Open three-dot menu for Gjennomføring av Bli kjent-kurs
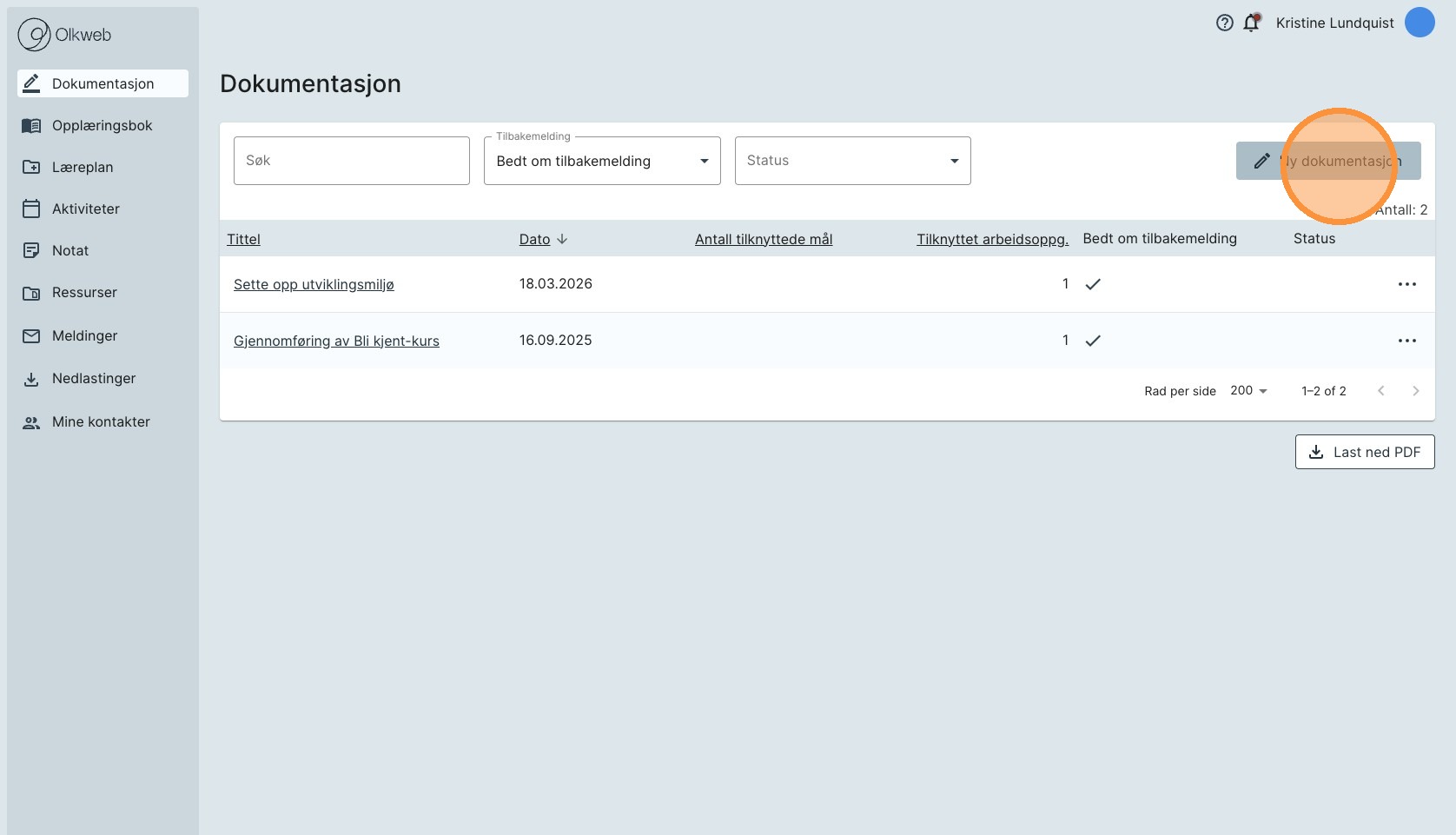 point(1406,341)
